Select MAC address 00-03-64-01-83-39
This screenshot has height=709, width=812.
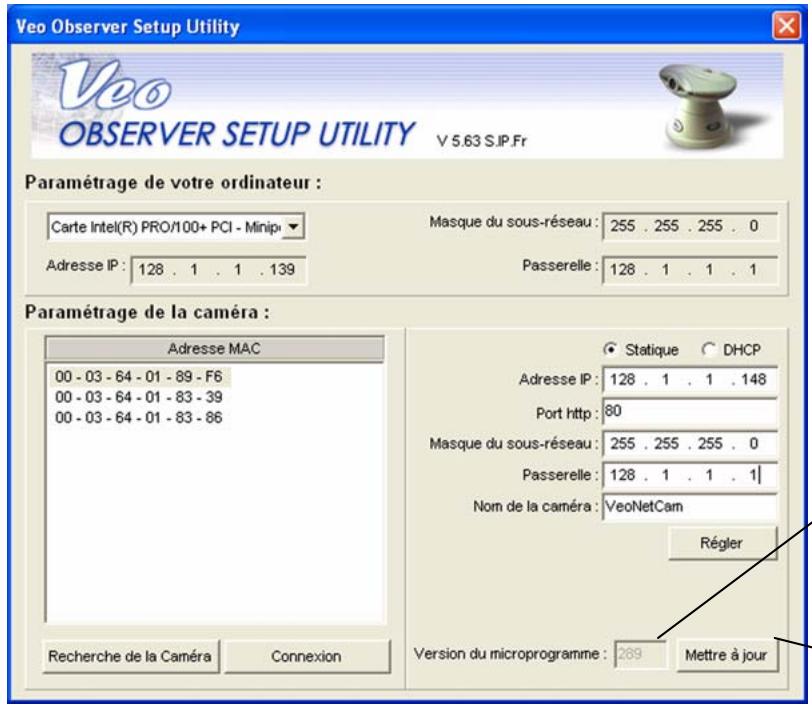139,397
